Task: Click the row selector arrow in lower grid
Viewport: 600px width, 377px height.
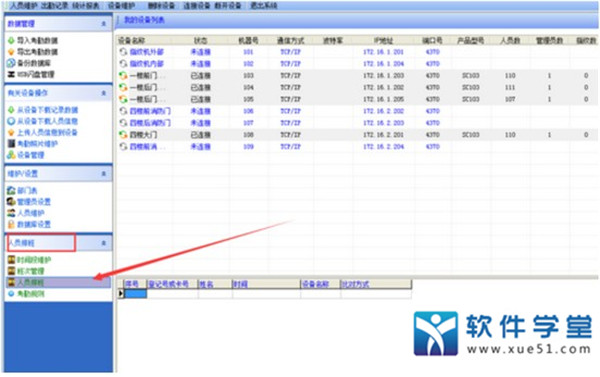Action: [x=121, y=294]
